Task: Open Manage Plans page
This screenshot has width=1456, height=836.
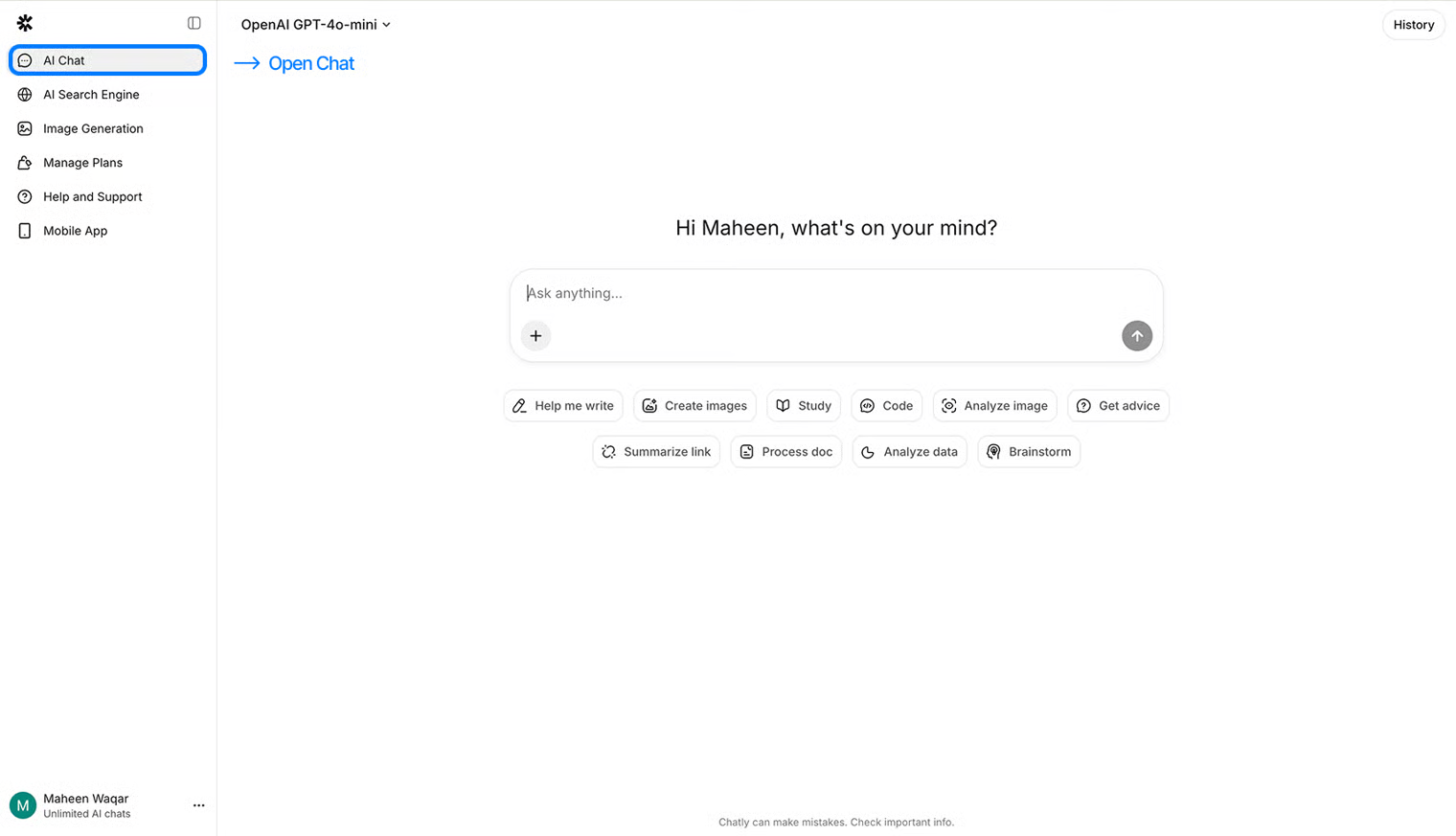Action: 82,163
